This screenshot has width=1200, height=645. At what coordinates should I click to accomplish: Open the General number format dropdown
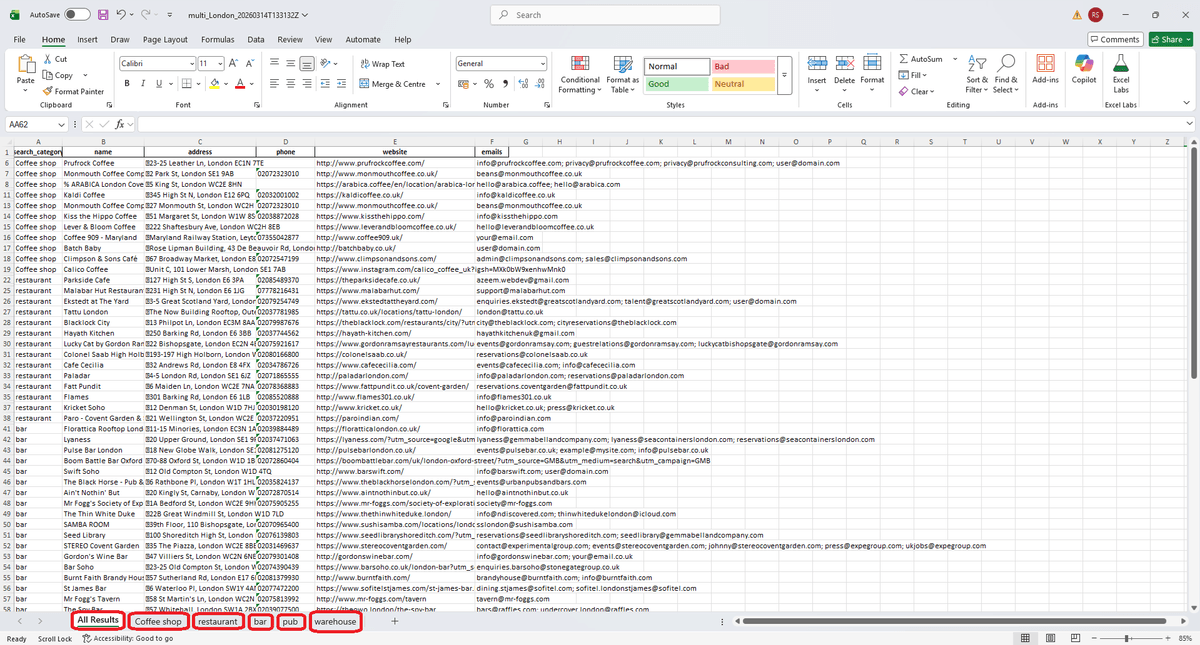tap(543, 63)
